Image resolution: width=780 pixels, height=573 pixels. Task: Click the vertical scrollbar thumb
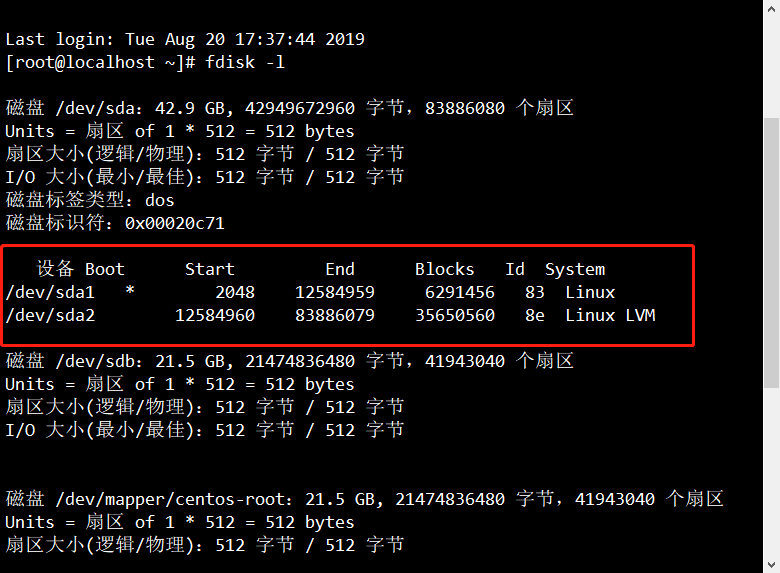point(772,253)
